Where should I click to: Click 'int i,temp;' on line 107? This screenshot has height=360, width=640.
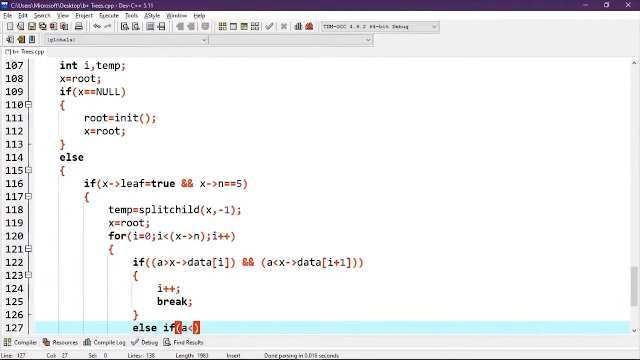coord(93,65)
